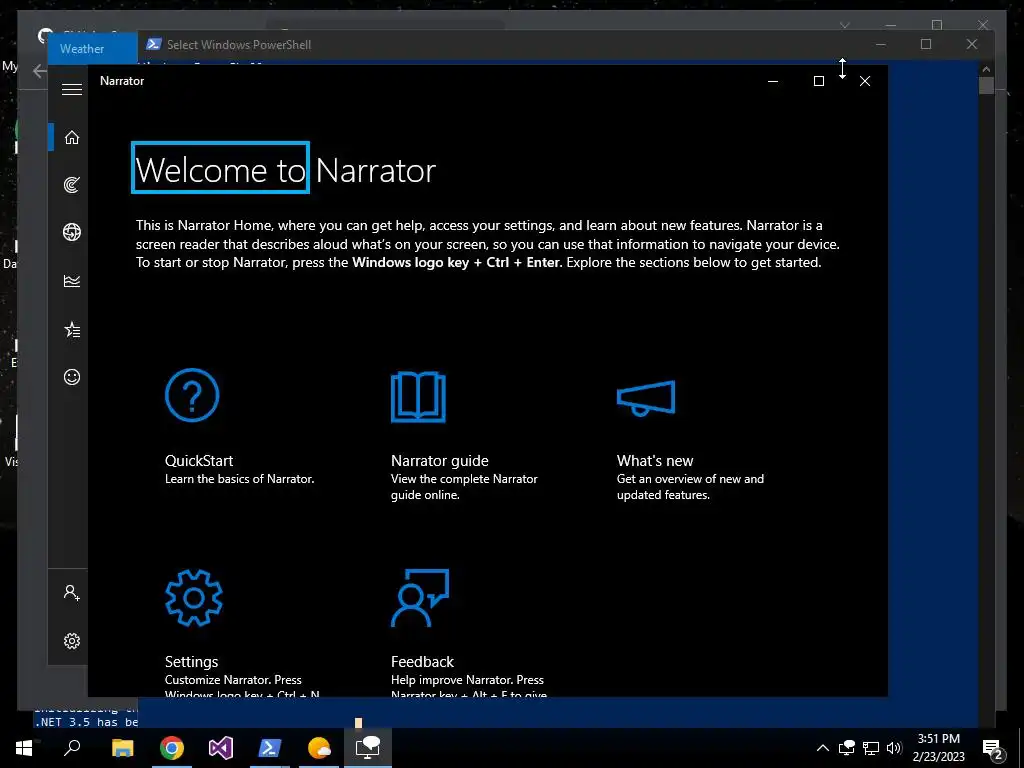Maximize the PowerShell window
The width and height of the screenshot is (1024, 768).
(x=926, y=44)
